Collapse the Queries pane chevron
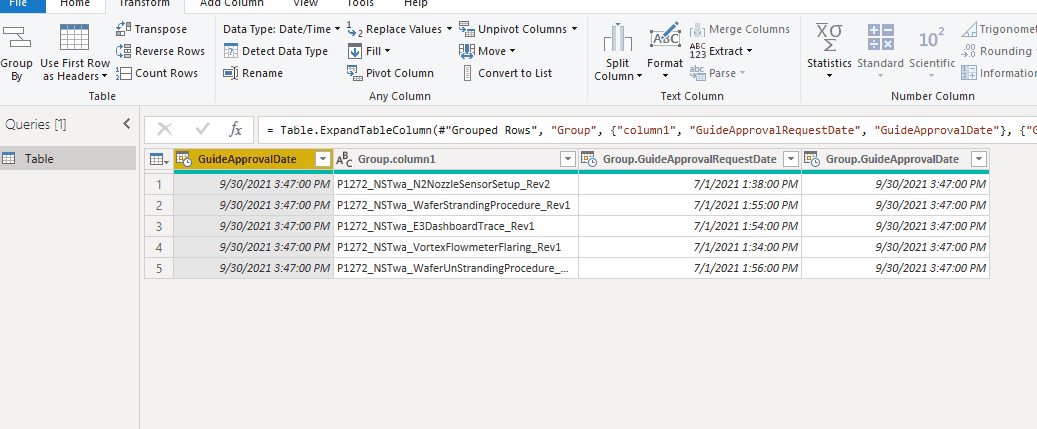The height and width of the screenshot is (429, 1037). click(x=127, y=124)
